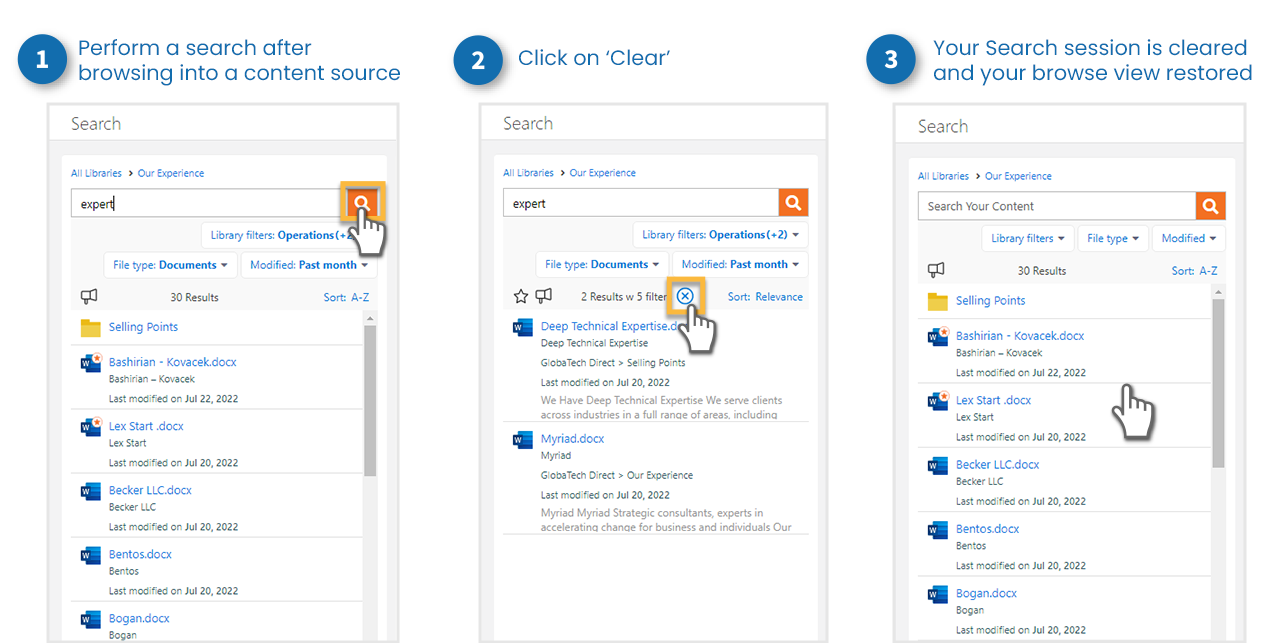Click the megaphone feedback icon in panel 3
This screenshot has width=1288, height=643.
(x=936, y=270)
